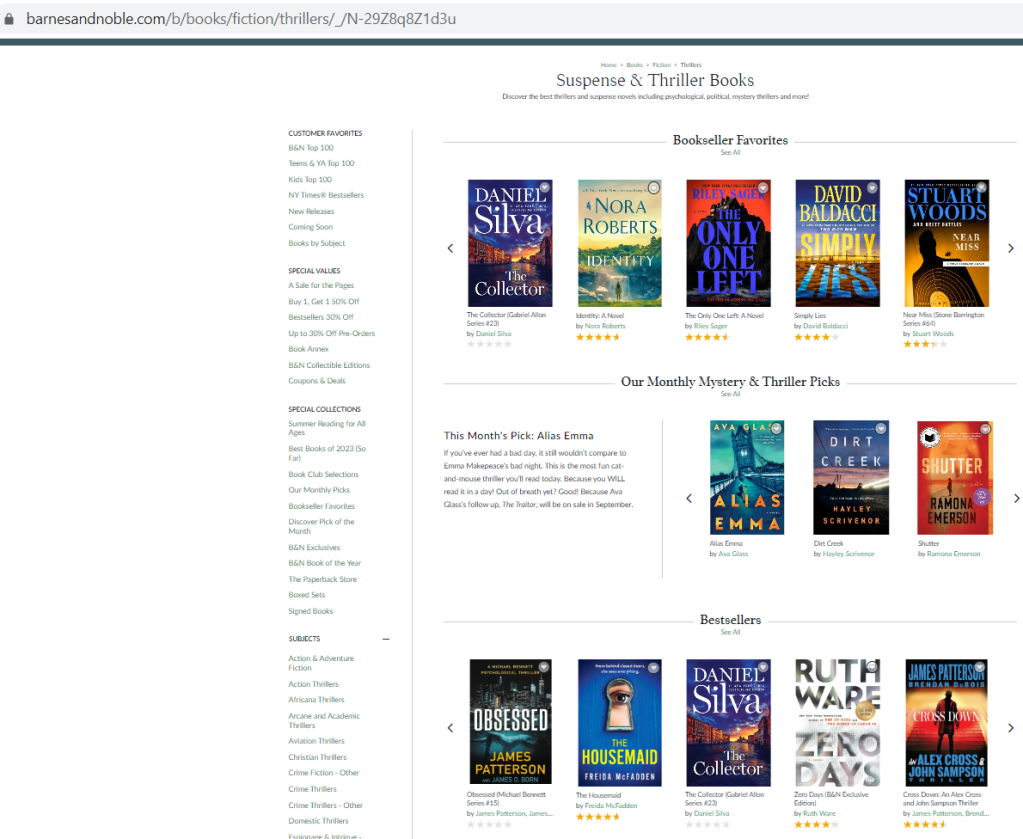This screenshot has width=1023, height=839.
Task: Add Identity by Nora Roberts to wishlist
Action: pos(653,187)
